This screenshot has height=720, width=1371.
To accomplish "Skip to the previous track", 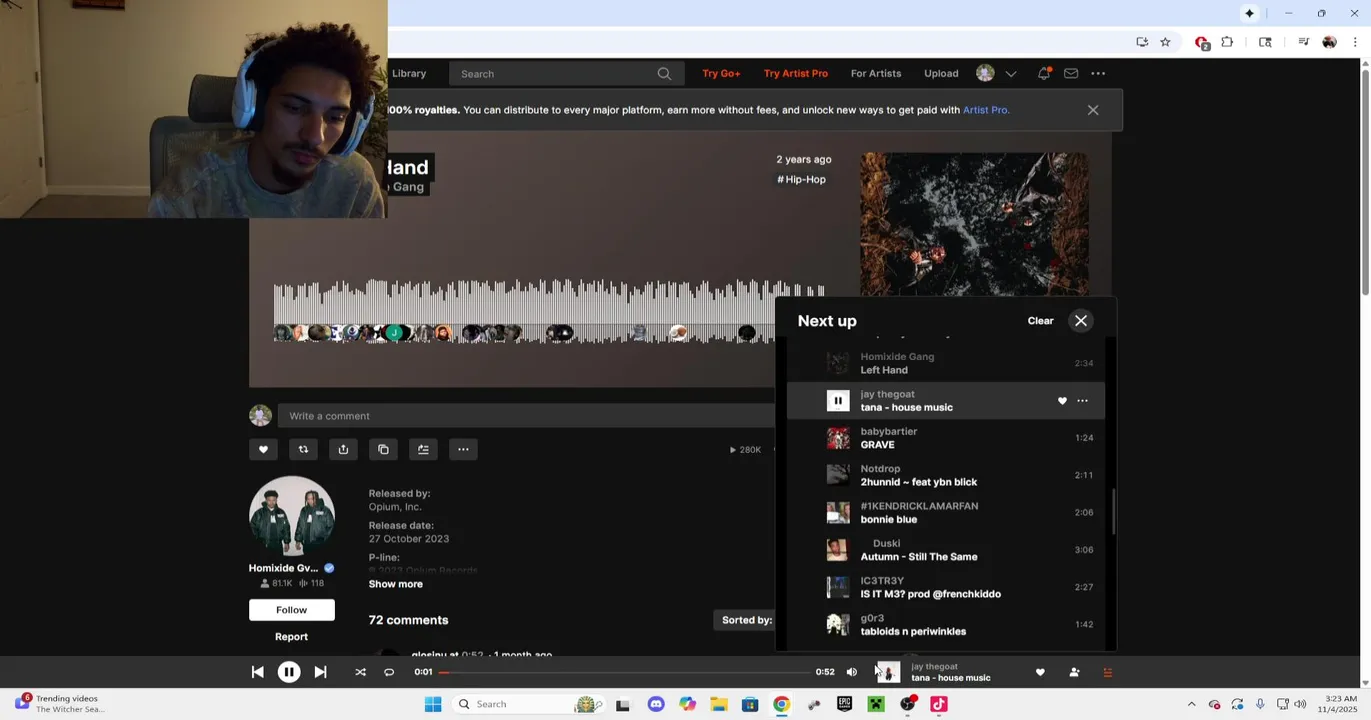I will 257,672.
